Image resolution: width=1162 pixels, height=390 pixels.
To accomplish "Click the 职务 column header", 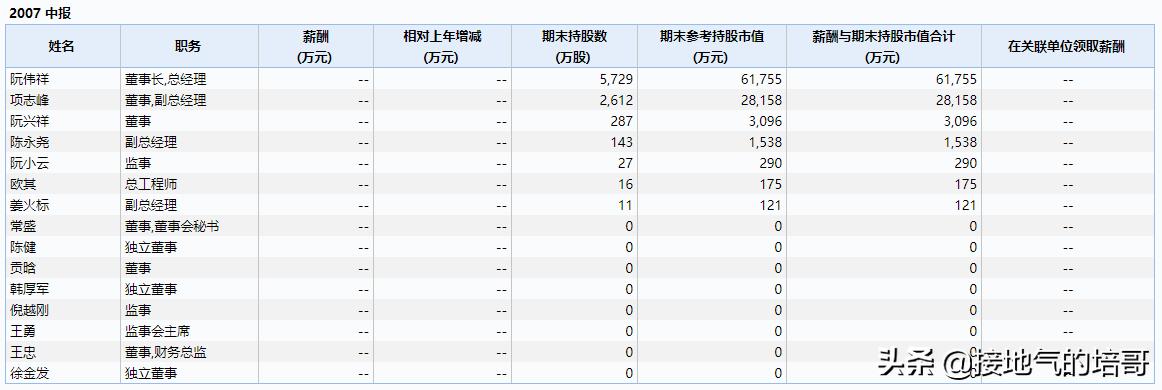I will 189,46.
